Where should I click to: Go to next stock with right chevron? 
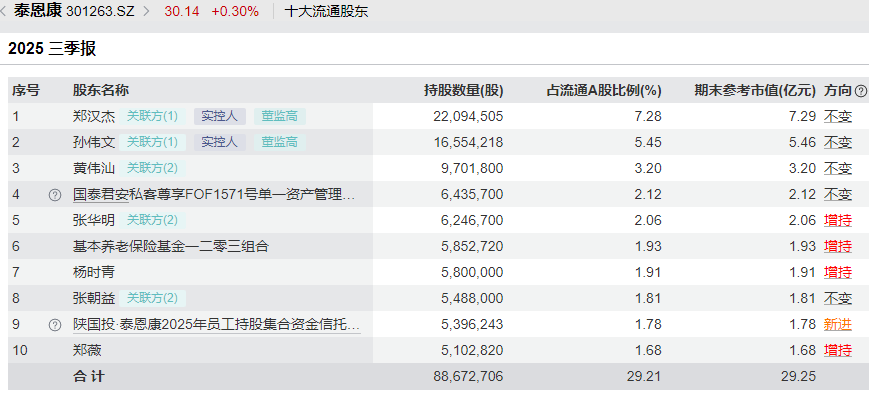pyautogui.click(x=146, y=11)
